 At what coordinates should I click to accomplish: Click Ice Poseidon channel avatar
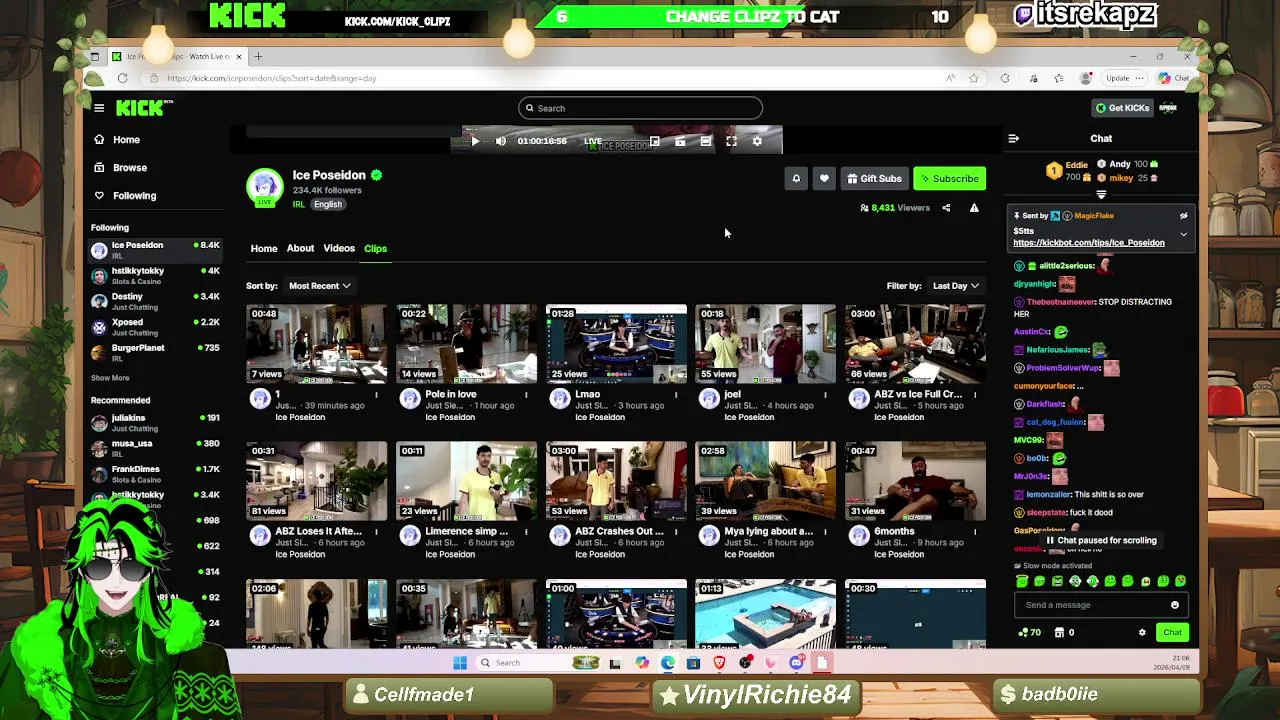[x=265, y=186]
